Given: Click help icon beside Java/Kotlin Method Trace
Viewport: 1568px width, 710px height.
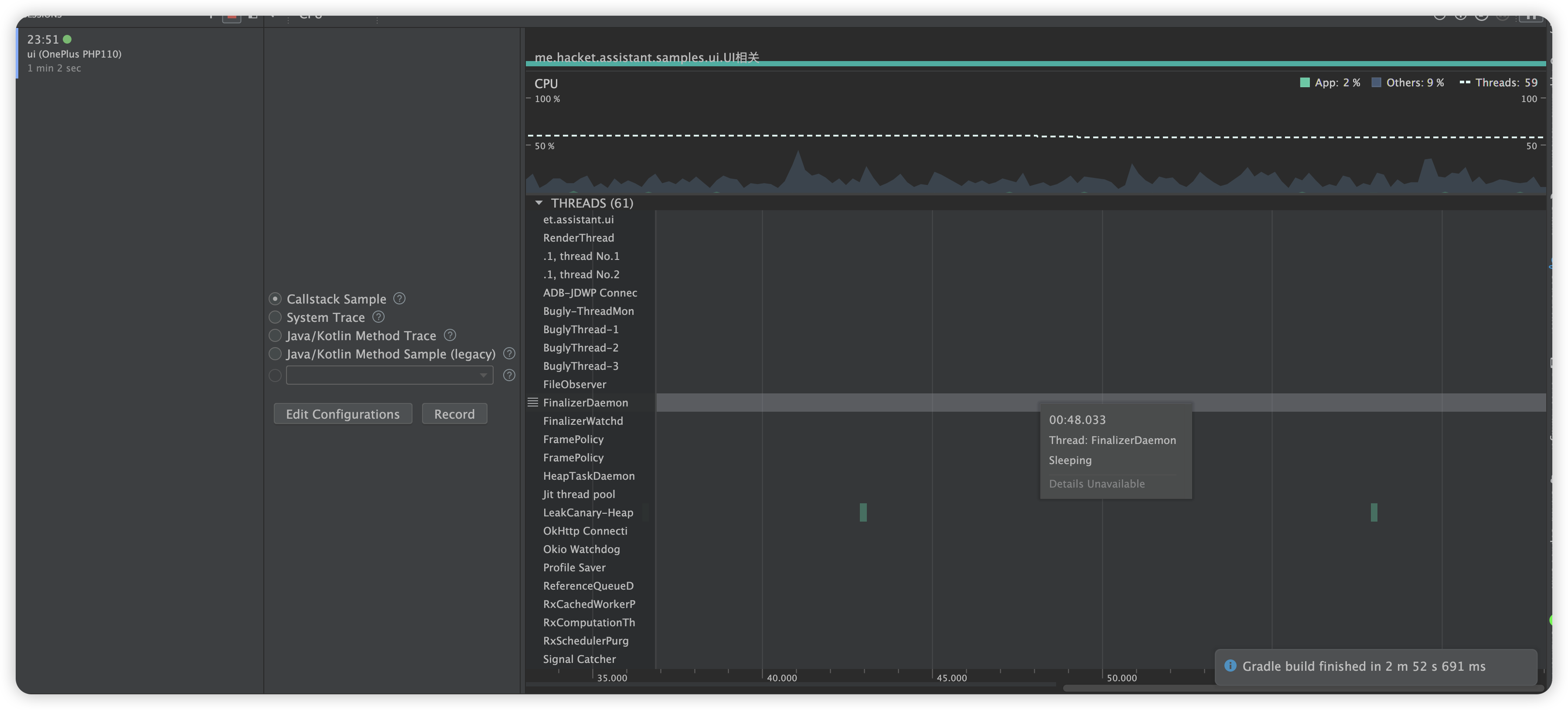Looking at the screenshot, I should 450,335.
